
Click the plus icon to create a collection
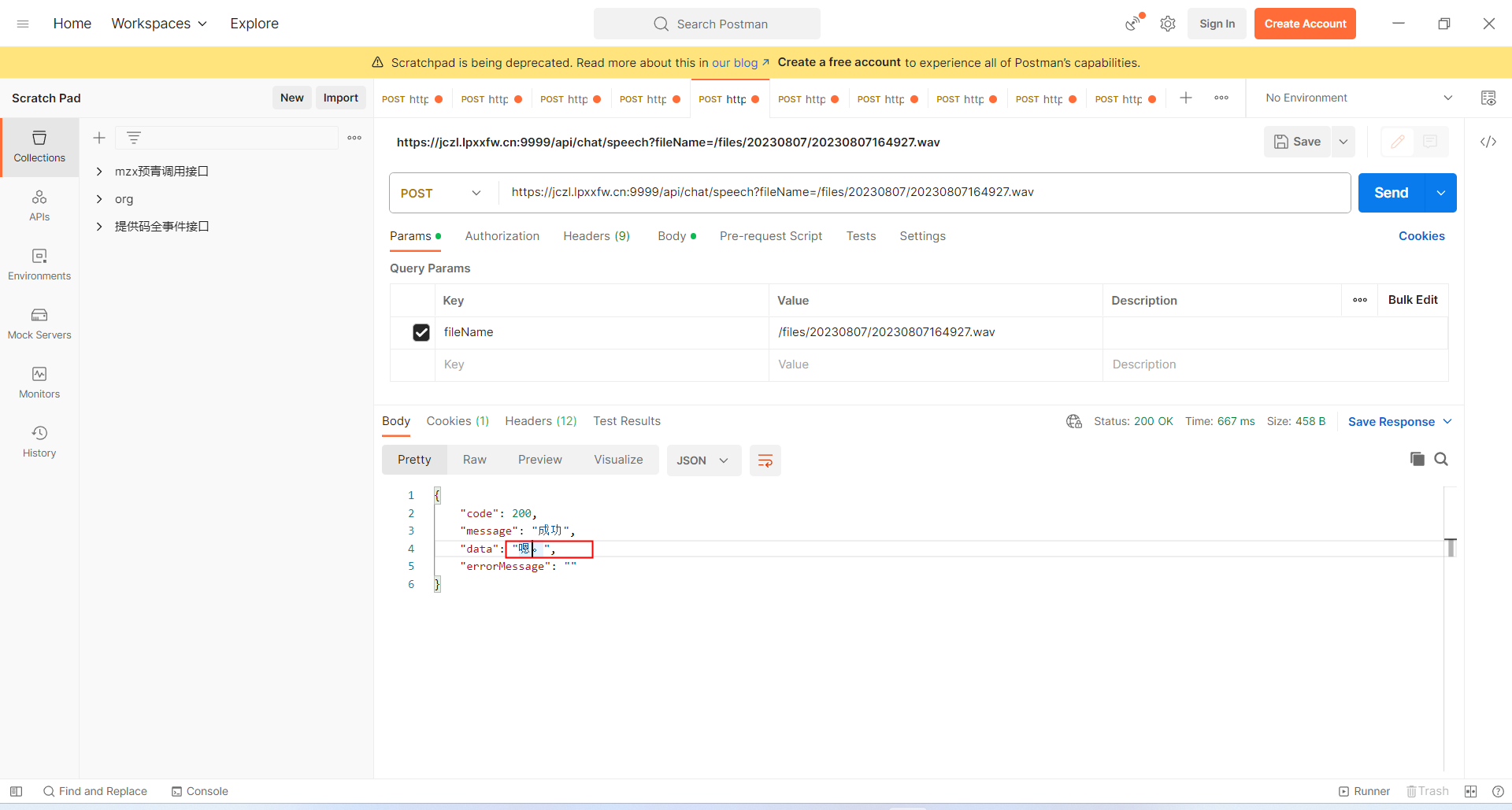[x=99, y=138]
